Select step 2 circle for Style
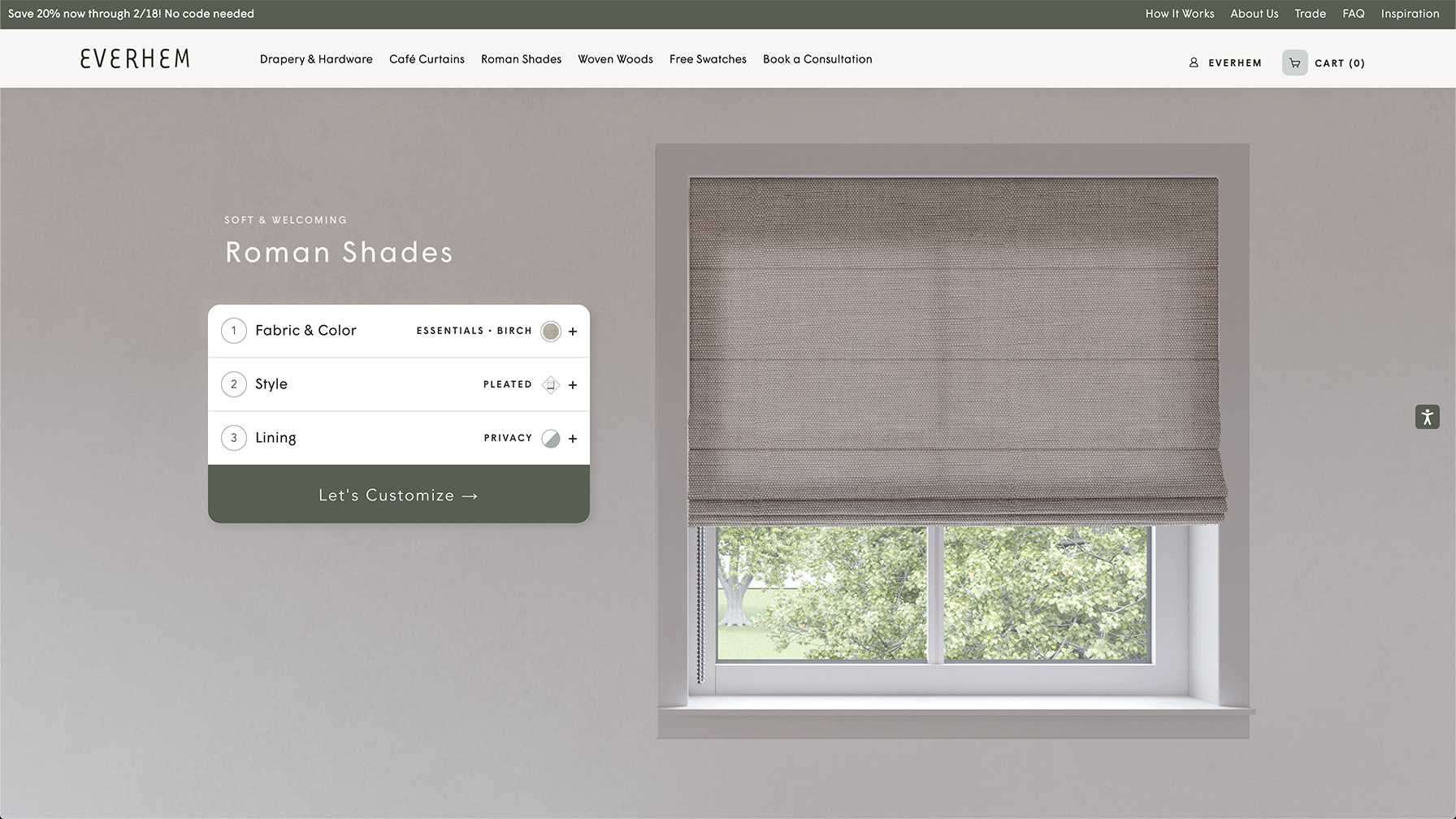This screenshot has height=819, width=1456. (x=234, y=384)
